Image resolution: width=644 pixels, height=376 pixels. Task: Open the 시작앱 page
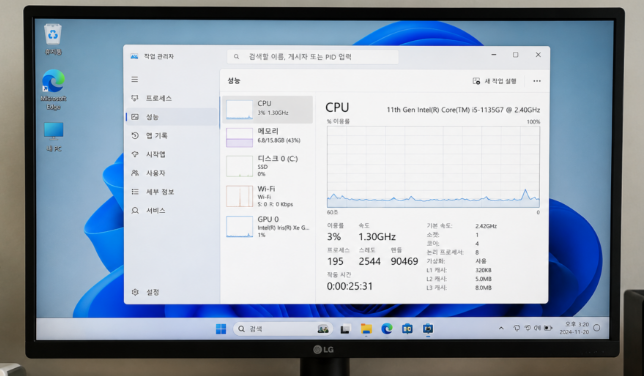[x=172, y=154]
